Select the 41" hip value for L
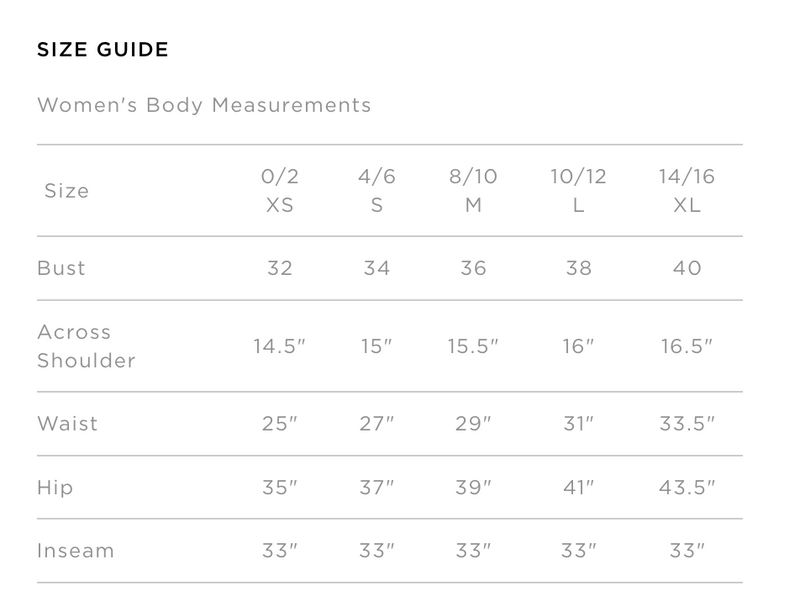This screenshot has height=612, width=800. 578,488
